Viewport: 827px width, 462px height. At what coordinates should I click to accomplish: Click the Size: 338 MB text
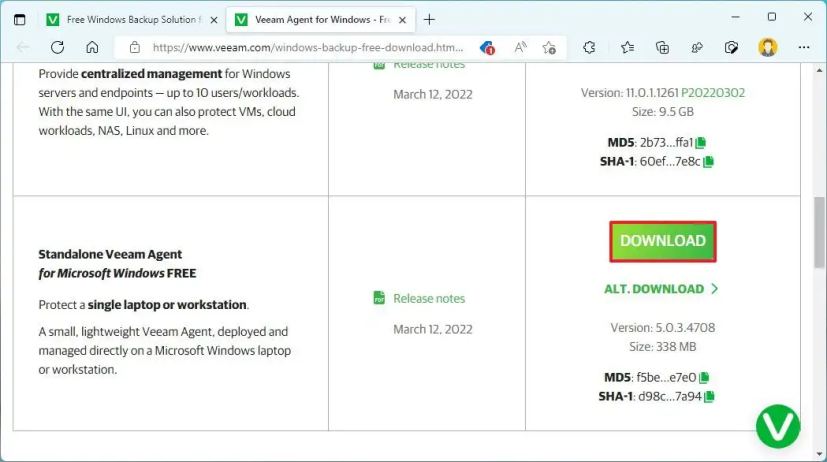(x=662, y=346)
